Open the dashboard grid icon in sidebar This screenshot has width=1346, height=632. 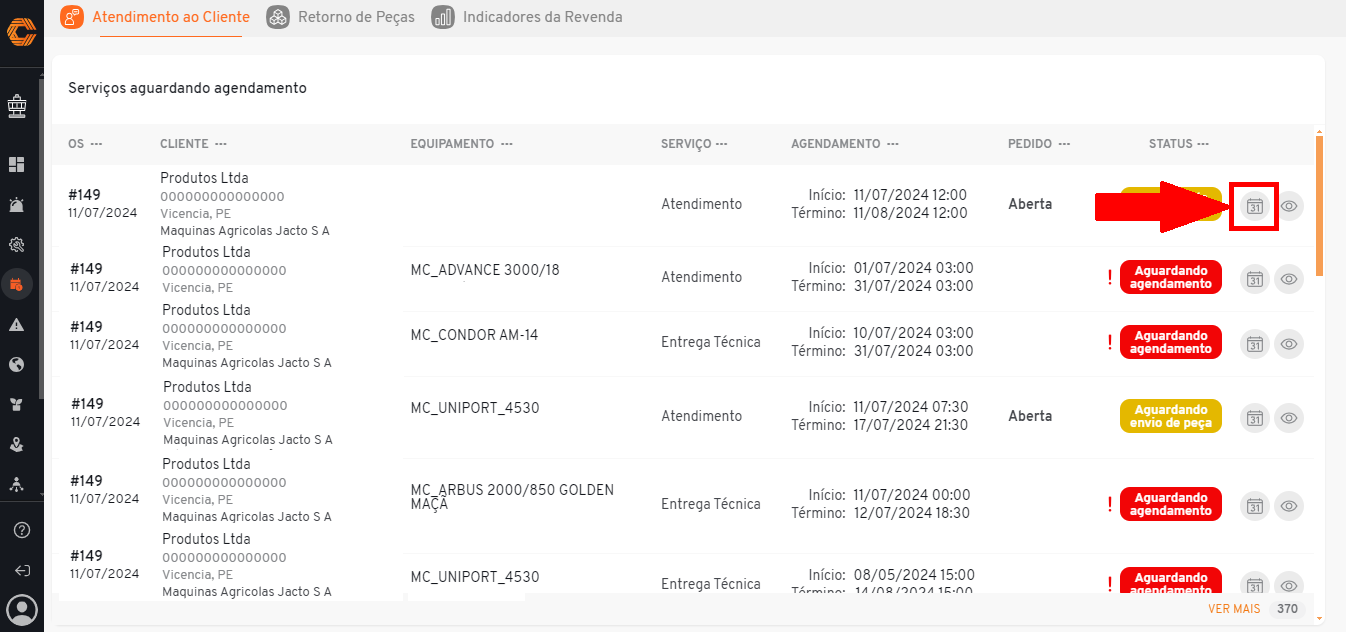17,164
